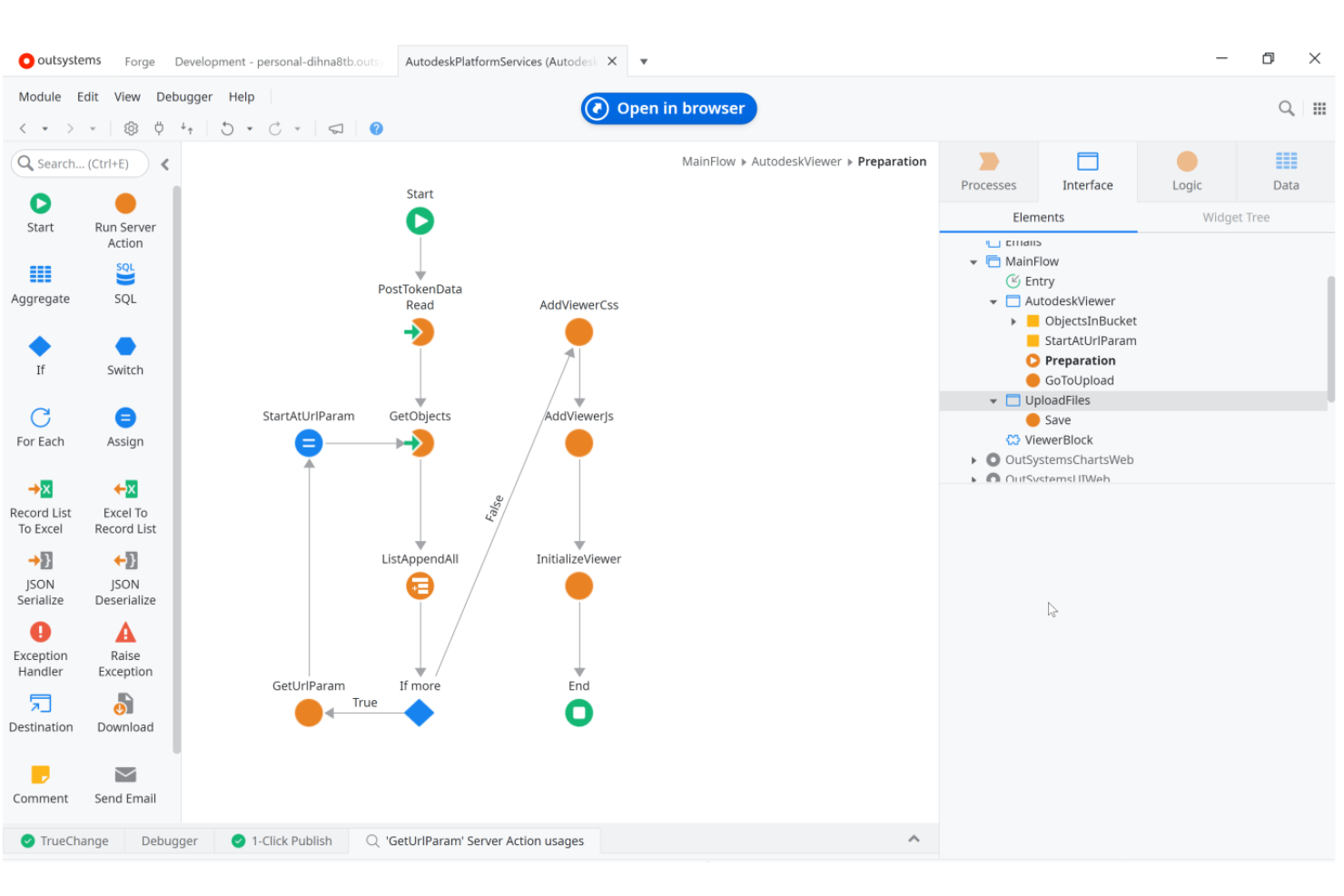The height and width of the screenshot is (896, 1344).
Task: Open the apps grid icon
Action: [x=1319, y=108]
